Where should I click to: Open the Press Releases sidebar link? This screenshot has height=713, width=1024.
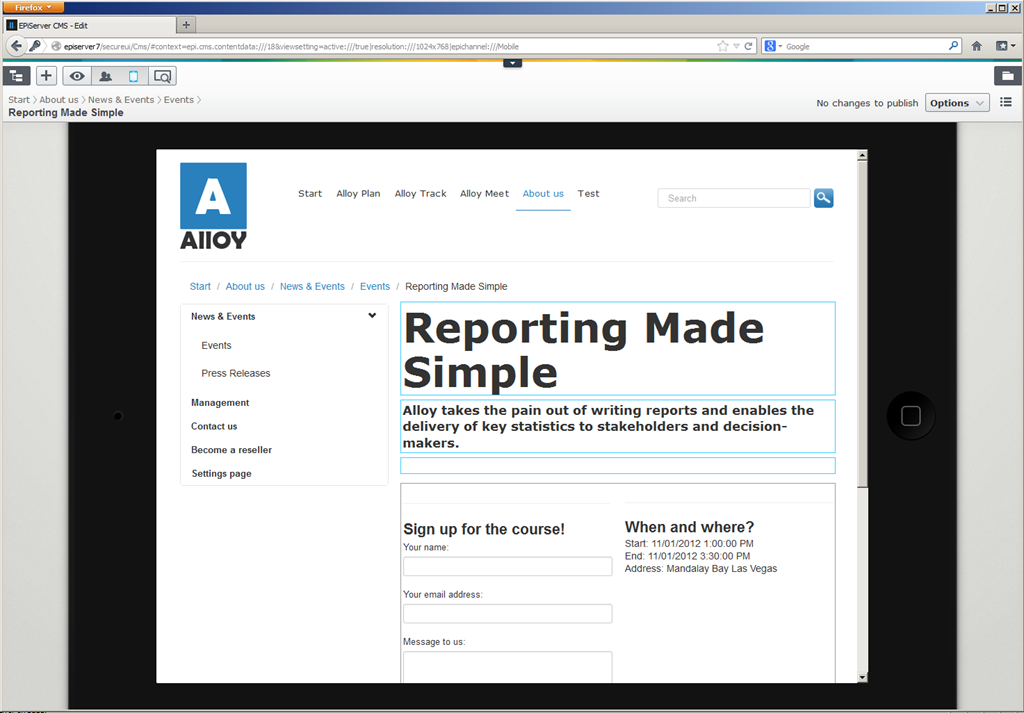click(235, 373)
